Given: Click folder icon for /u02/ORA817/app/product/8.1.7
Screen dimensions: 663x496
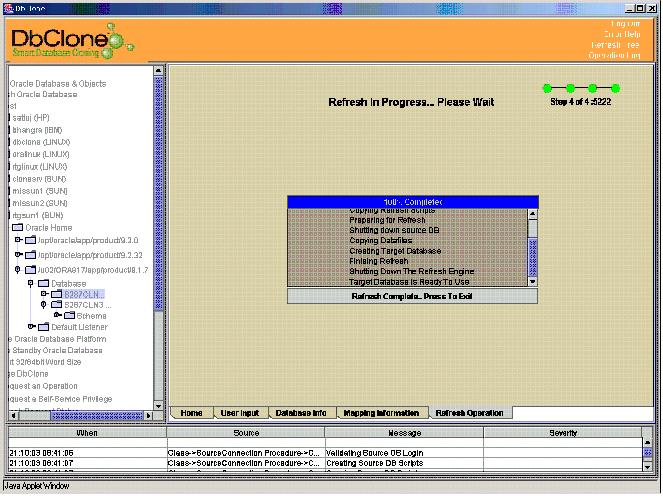Looking at the screenshot, I should (30, 270).
